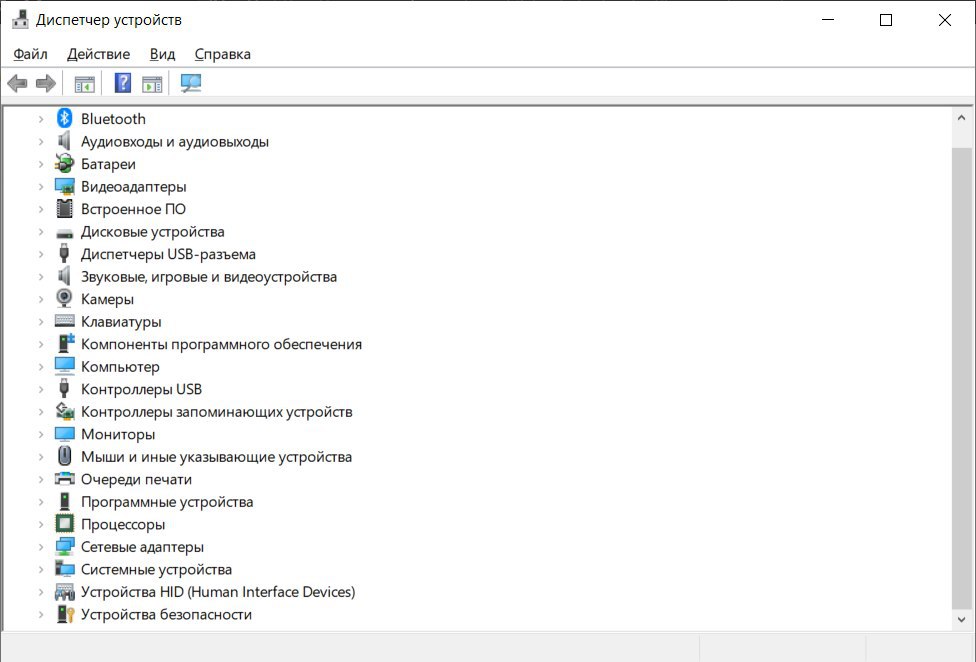Expand the Системные устройства node

point(41,569)
